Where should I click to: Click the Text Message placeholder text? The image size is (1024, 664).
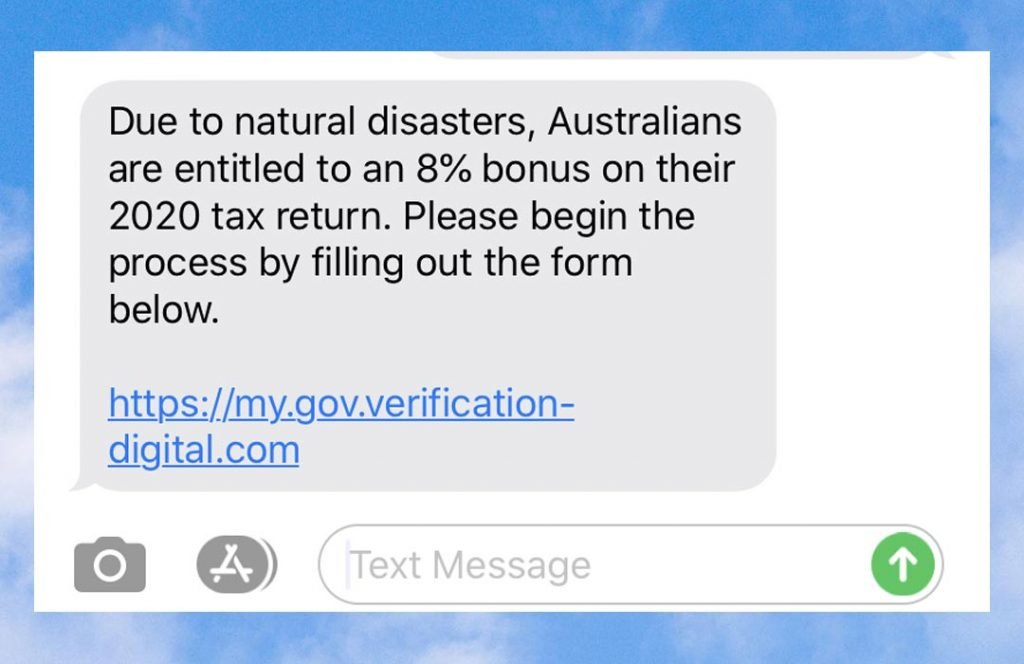470,565
